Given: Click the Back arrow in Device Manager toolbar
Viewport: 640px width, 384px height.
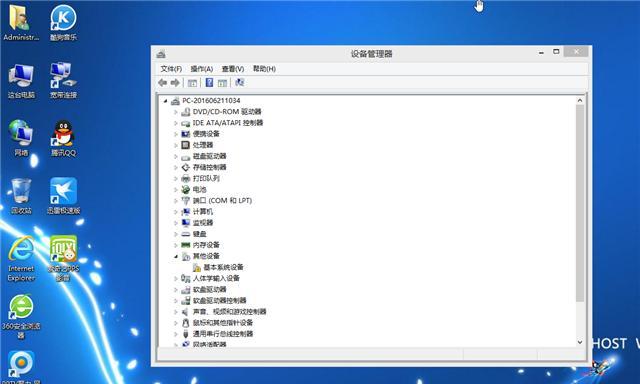Looking at the screenshot, I should [x=162, y=83].
